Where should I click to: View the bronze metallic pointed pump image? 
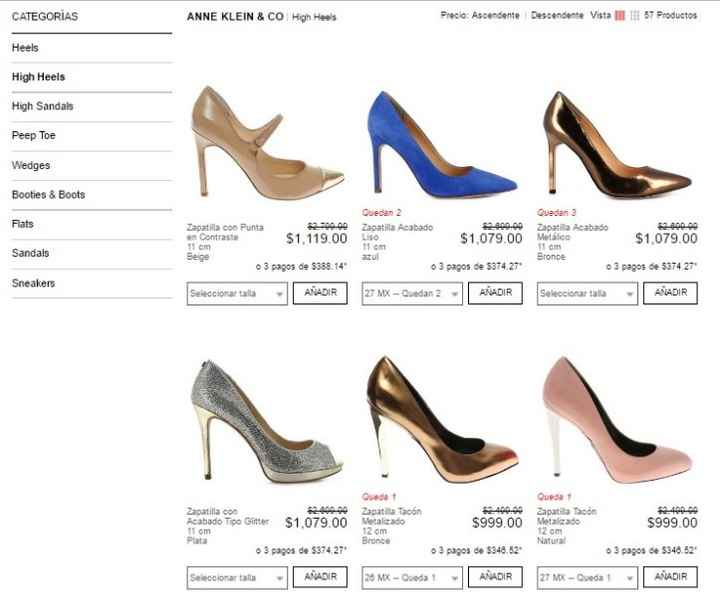[x=617, y=144]
